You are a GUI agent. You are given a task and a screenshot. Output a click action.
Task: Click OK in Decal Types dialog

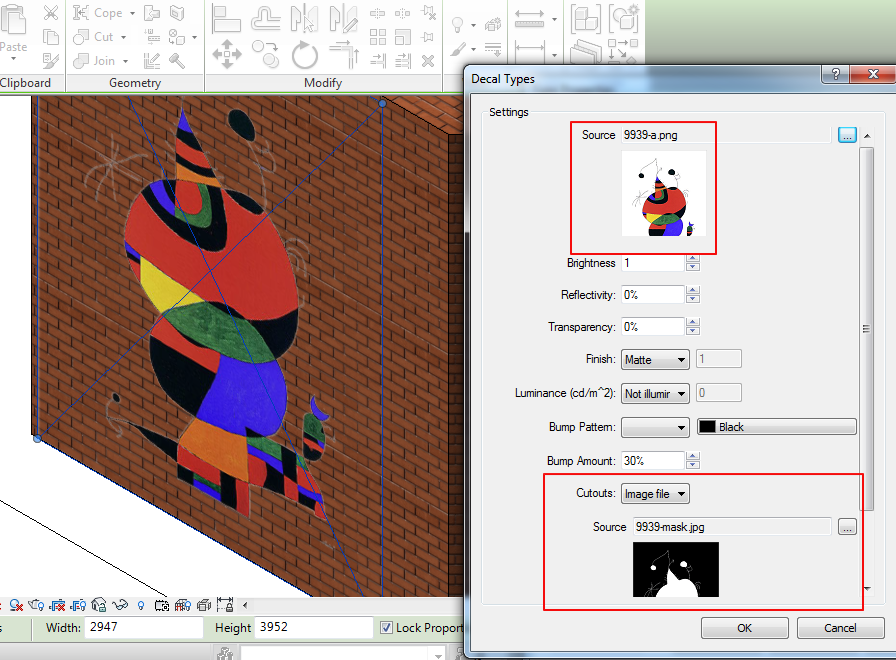click(x=745, y=628)
